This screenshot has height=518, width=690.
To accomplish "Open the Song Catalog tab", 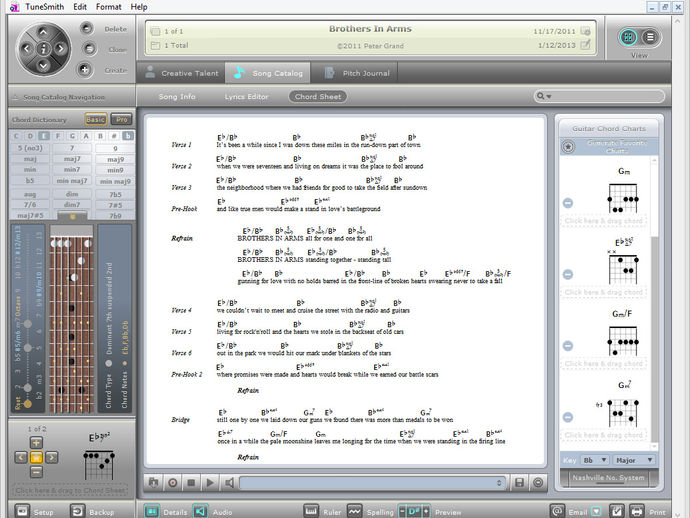I will [x=268, y=73].
